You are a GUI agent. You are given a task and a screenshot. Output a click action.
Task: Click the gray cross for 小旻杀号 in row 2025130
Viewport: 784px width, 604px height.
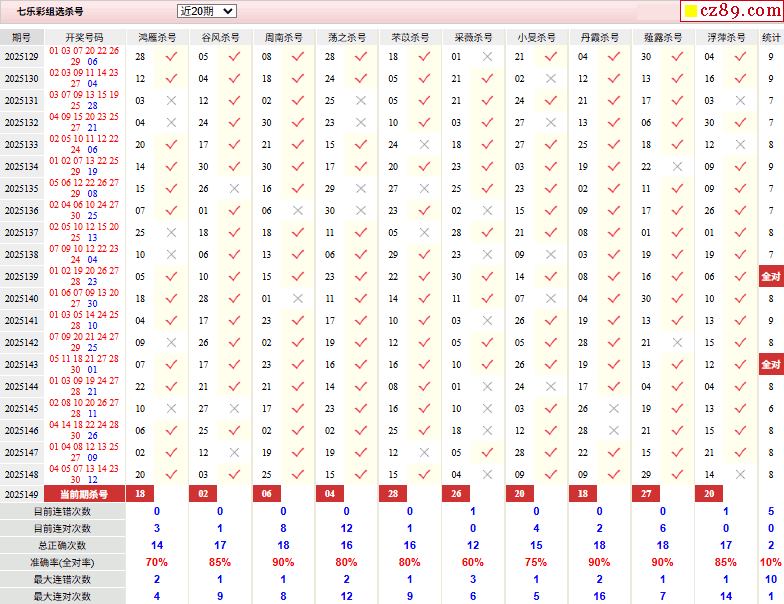[x=550, y=79]
